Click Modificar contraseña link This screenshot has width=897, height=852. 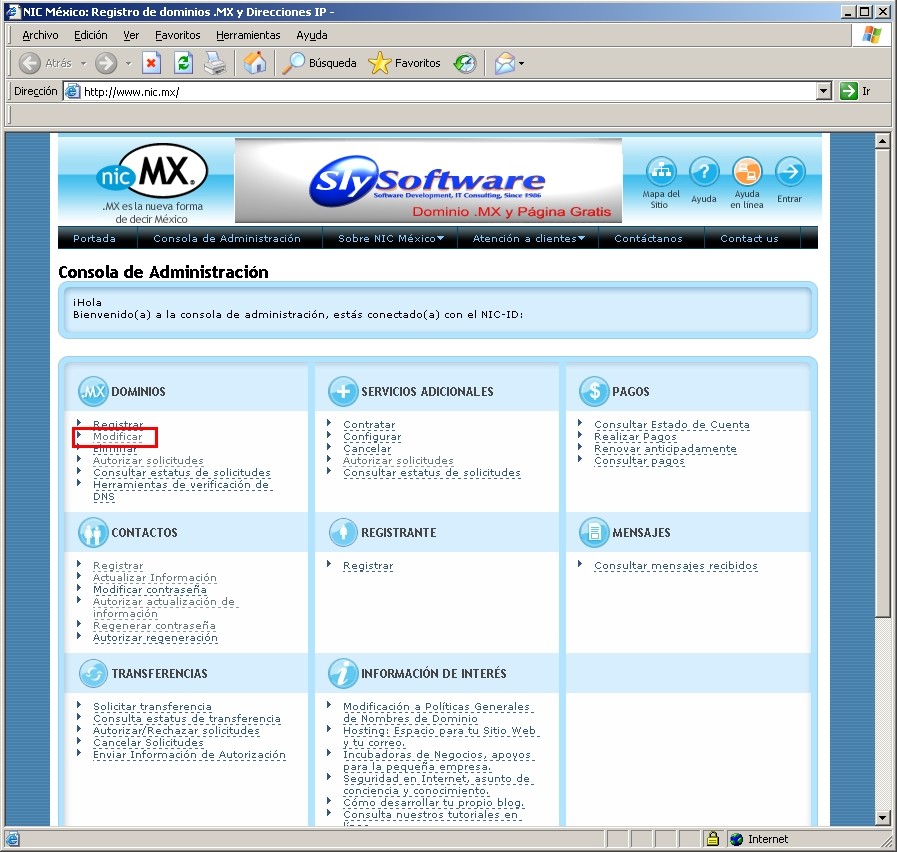(x=150, y=589)
